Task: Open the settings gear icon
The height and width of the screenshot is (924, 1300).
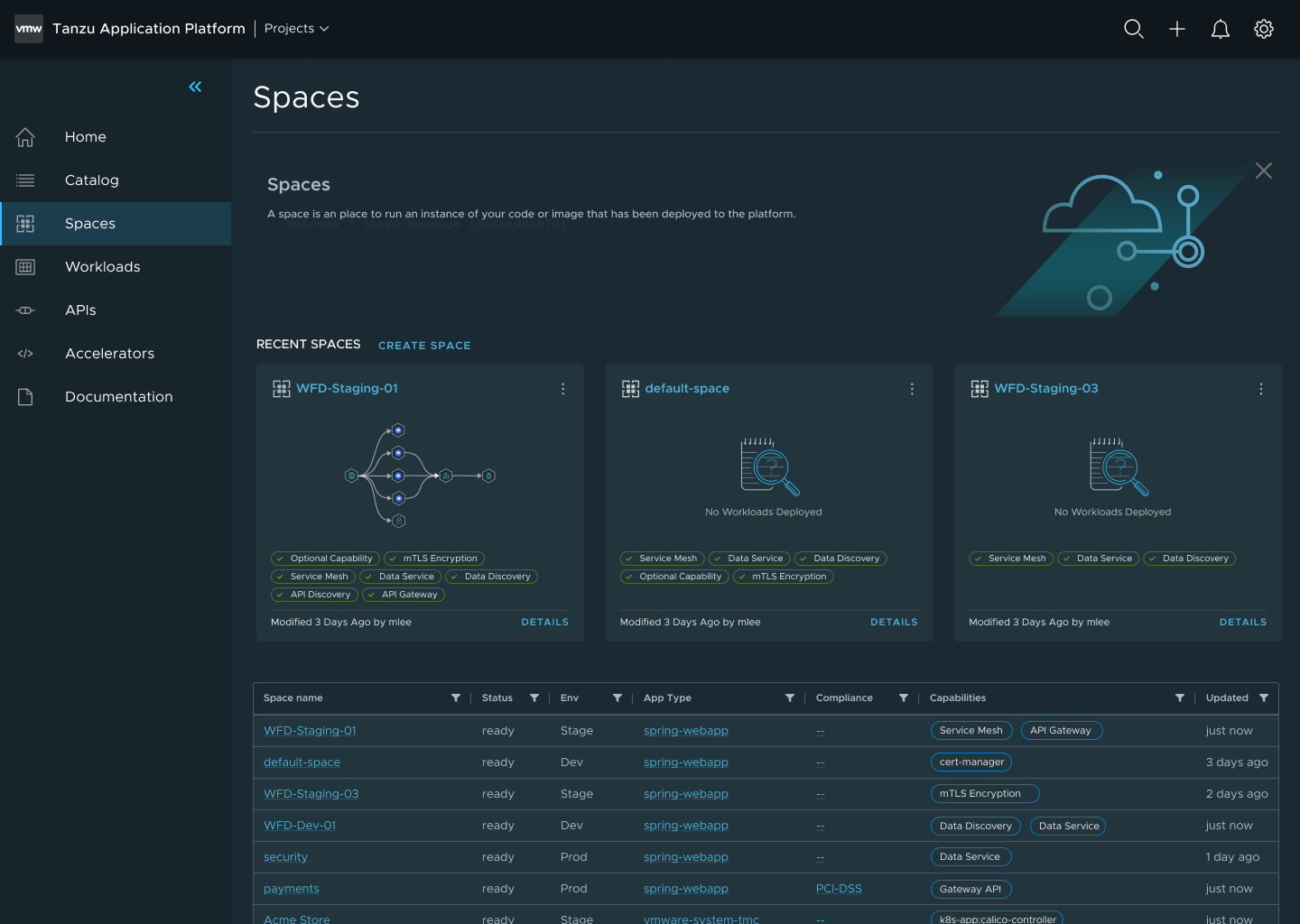Action: pos(1264,29)
